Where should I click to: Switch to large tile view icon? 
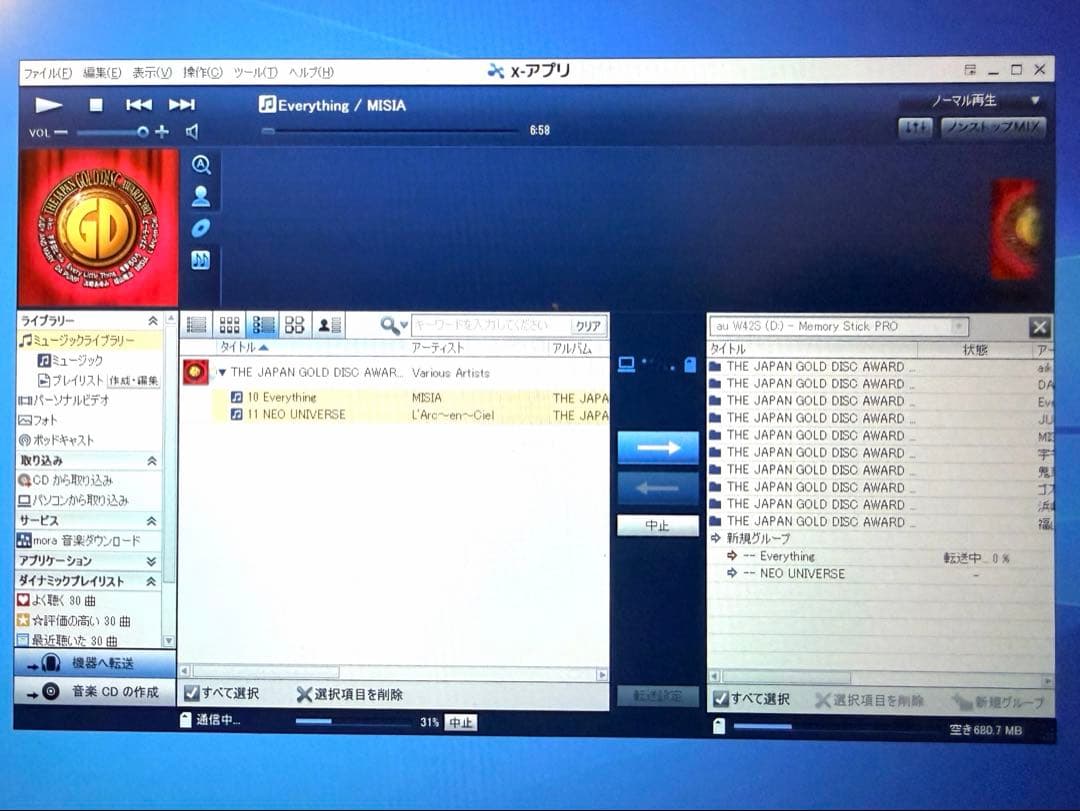coord(295,325)
